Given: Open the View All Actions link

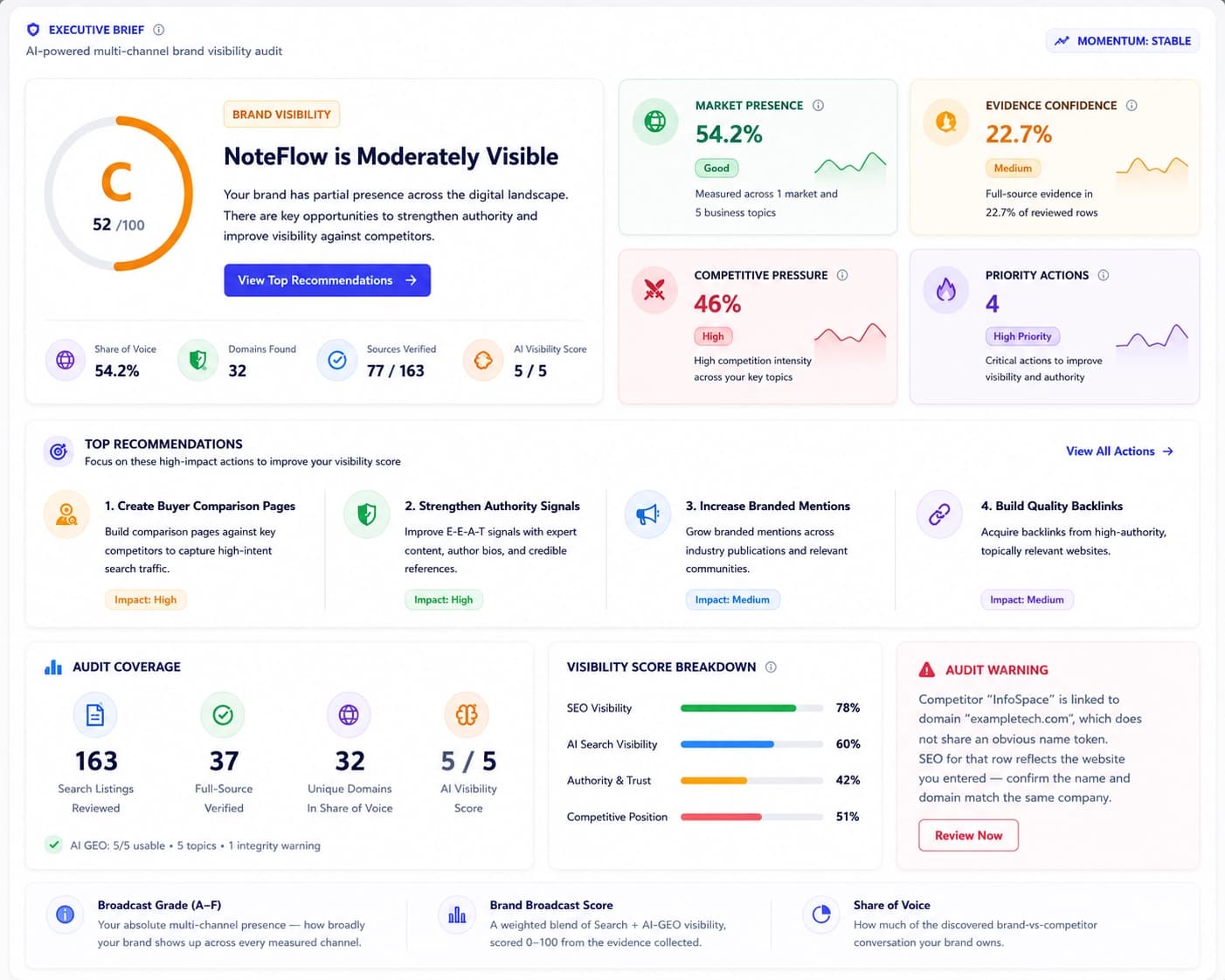Looking at the screenshot, I should (x=1119, y=452).
